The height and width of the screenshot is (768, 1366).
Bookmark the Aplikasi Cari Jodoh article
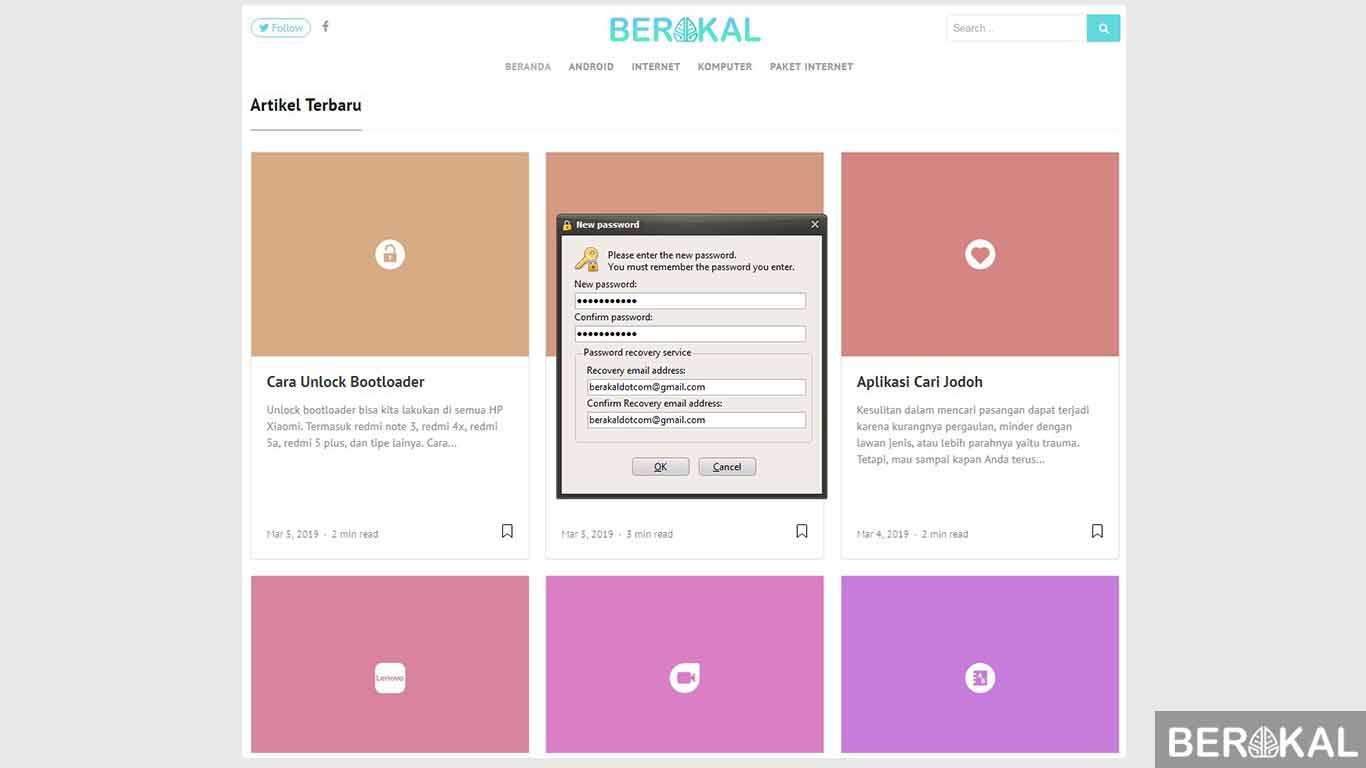tap(1097, 531)
